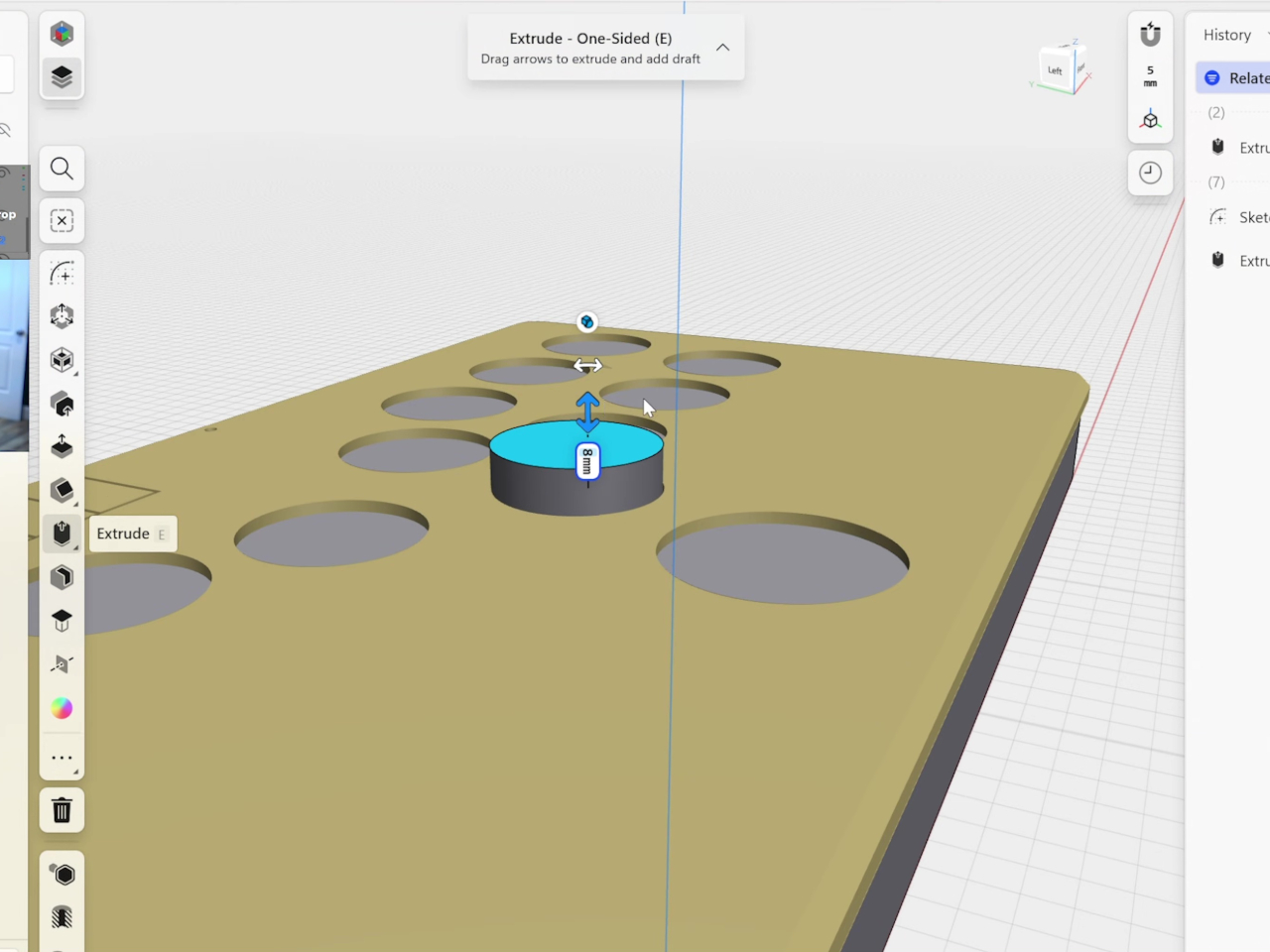Open the rainbow color wheel tool
1270x952 pixels.
(x=62, y=708)
